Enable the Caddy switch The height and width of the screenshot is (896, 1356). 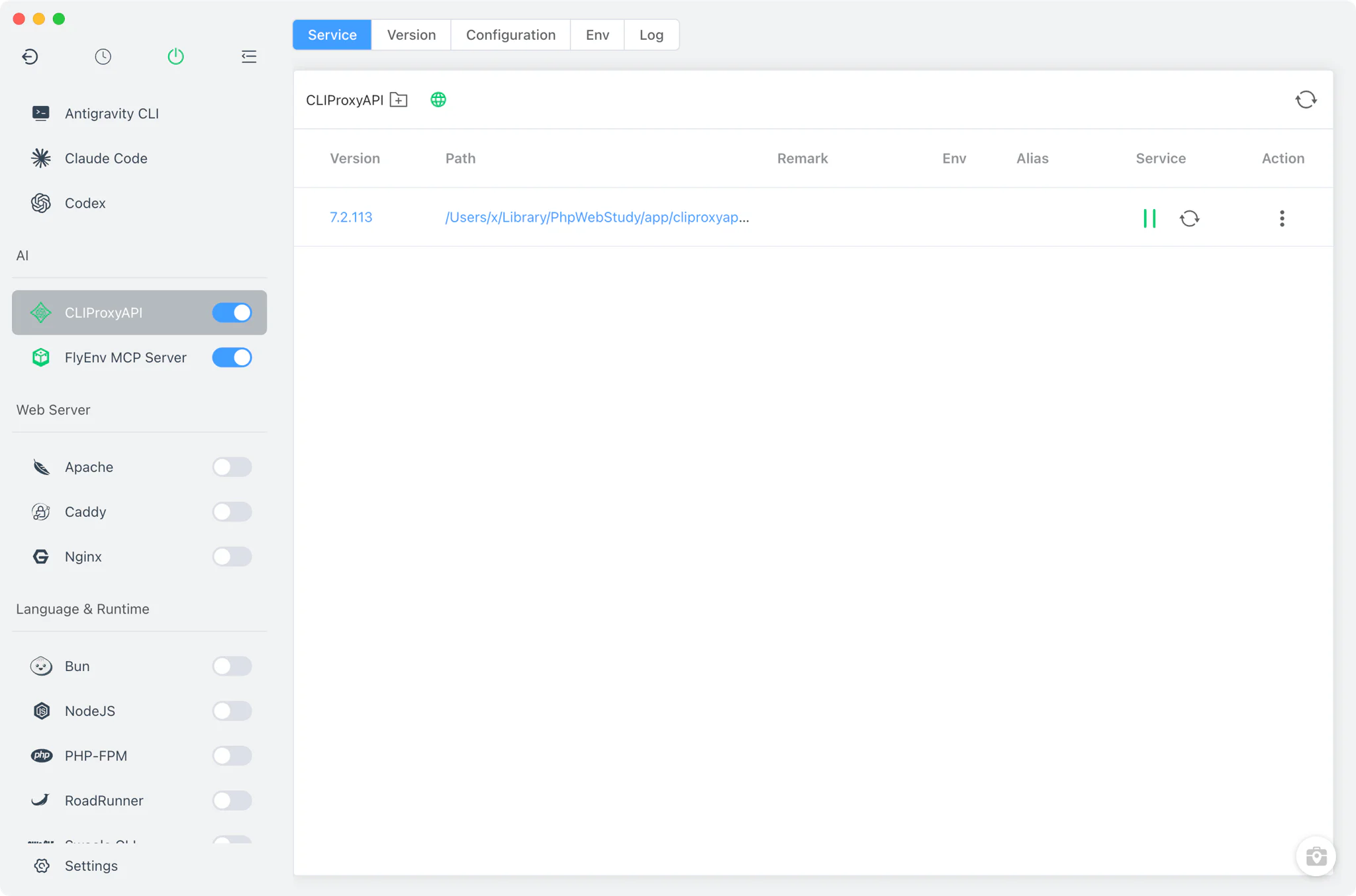[232, 512]
